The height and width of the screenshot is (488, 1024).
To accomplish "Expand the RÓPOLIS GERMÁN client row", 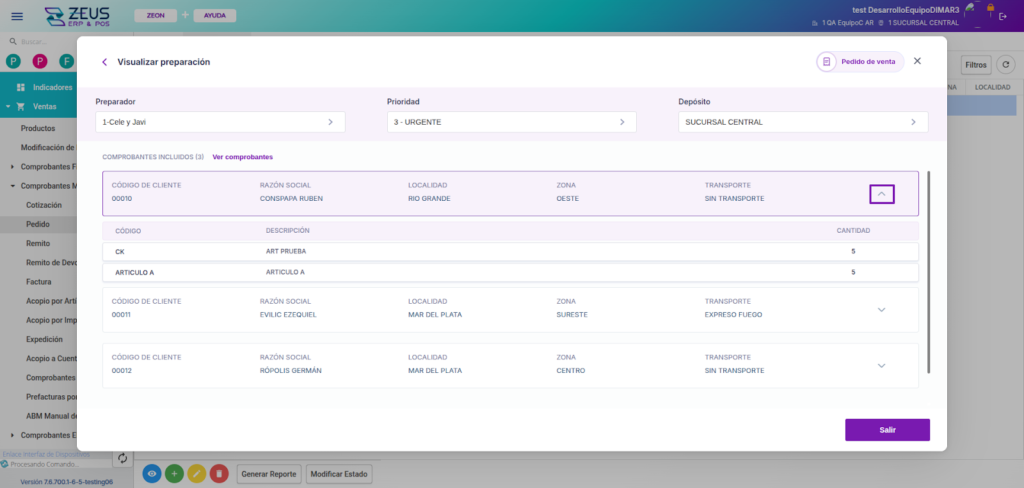I will [x=881, y=366].
